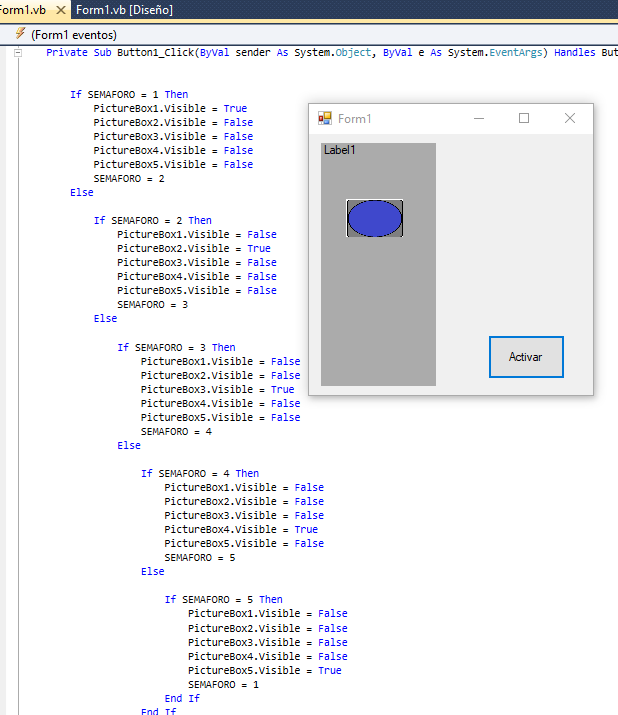Collapse the Button1_Click sub outline
Screen dimensions: 618x715
(x=18, y=53)
